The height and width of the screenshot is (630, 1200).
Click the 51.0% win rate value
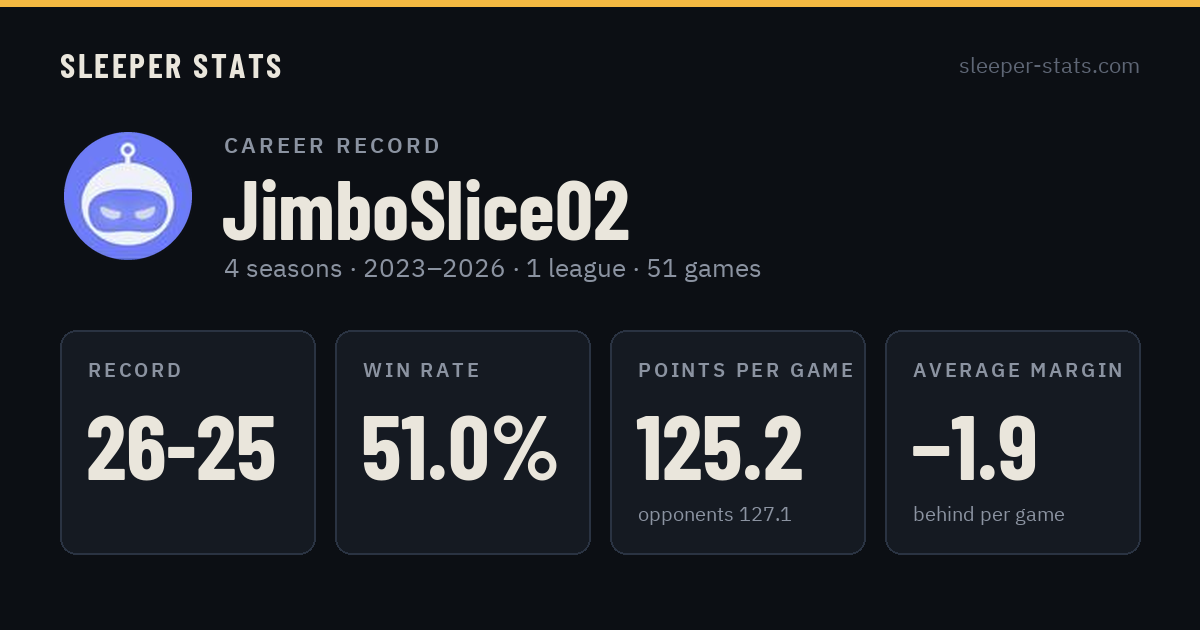click(459, 448)
